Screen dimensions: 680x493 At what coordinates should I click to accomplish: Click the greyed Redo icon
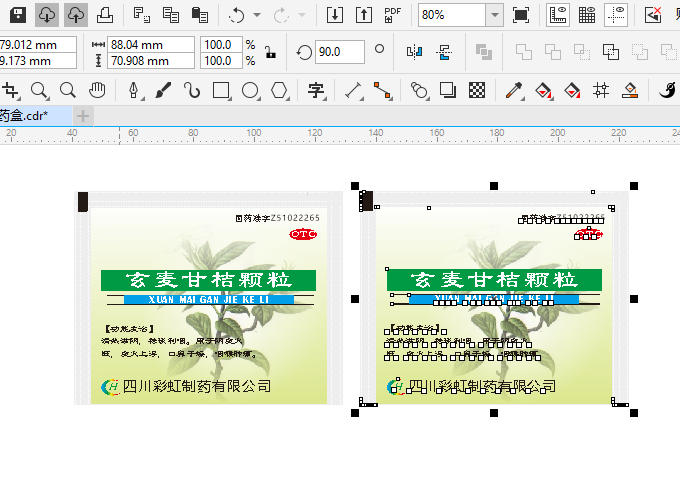(281, 16)
